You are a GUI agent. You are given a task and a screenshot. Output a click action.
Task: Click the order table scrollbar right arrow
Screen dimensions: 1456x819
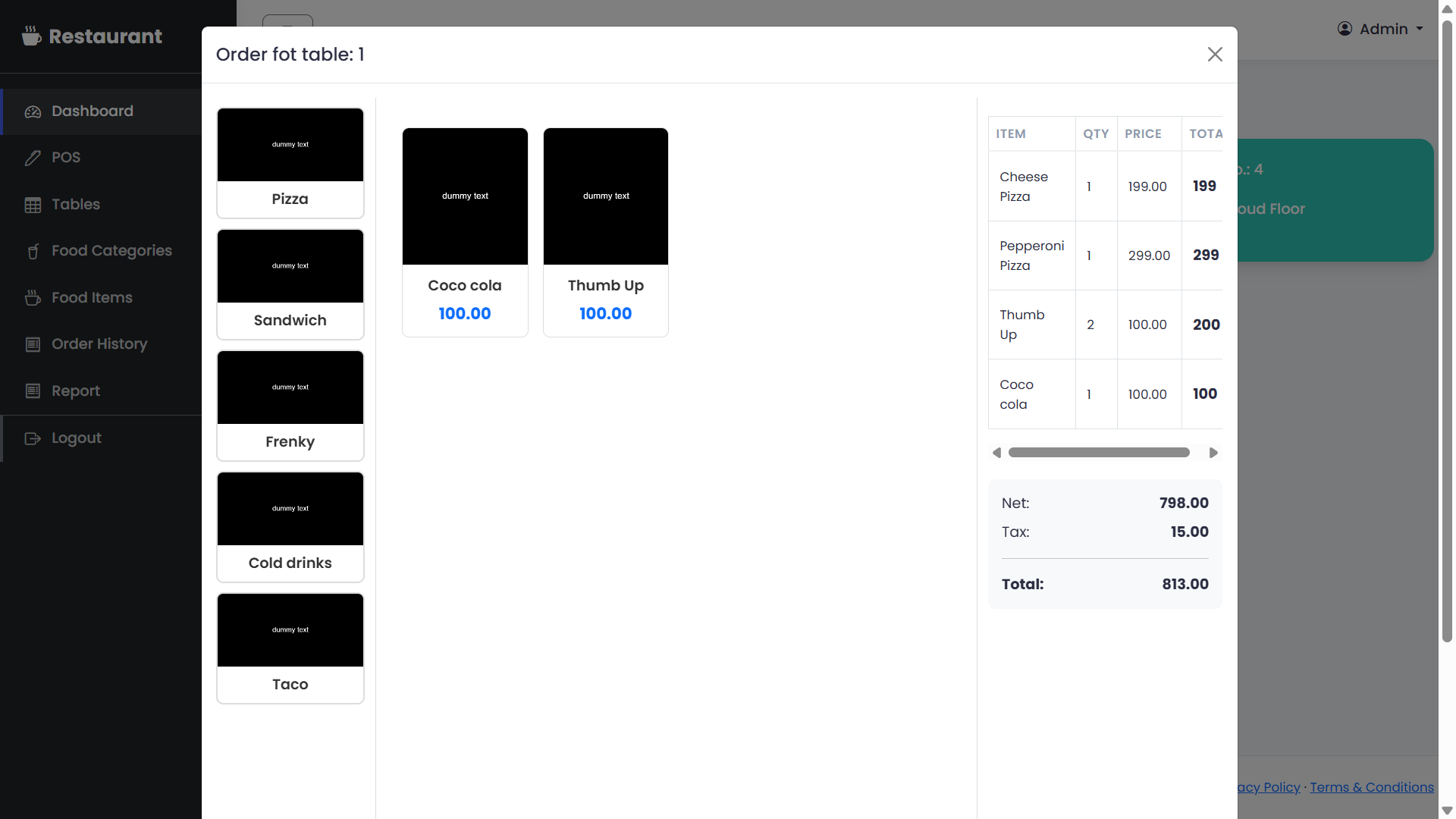(x=1213, y=453)
